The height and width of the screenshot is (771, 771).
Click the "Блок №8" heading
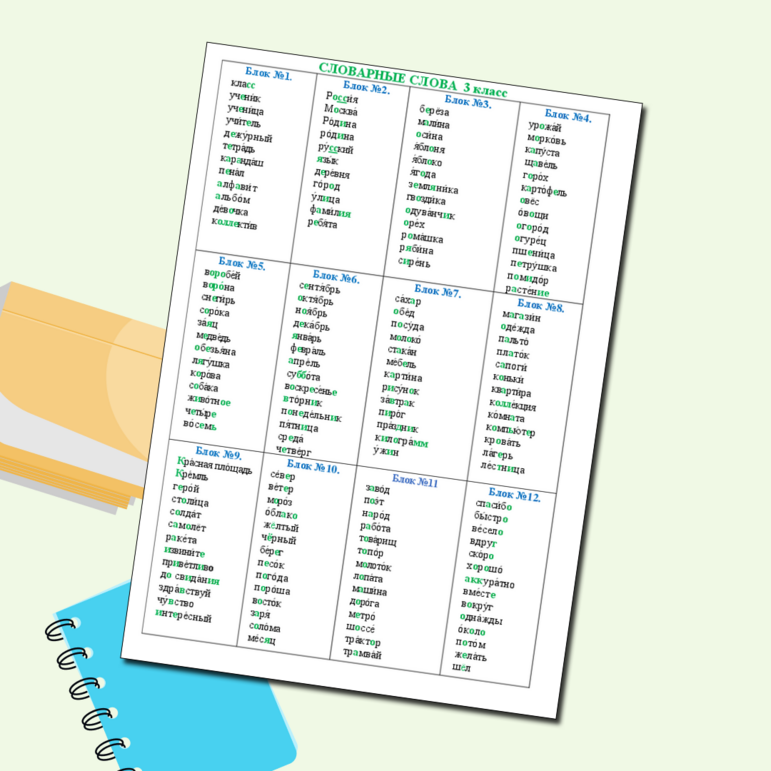541,305
